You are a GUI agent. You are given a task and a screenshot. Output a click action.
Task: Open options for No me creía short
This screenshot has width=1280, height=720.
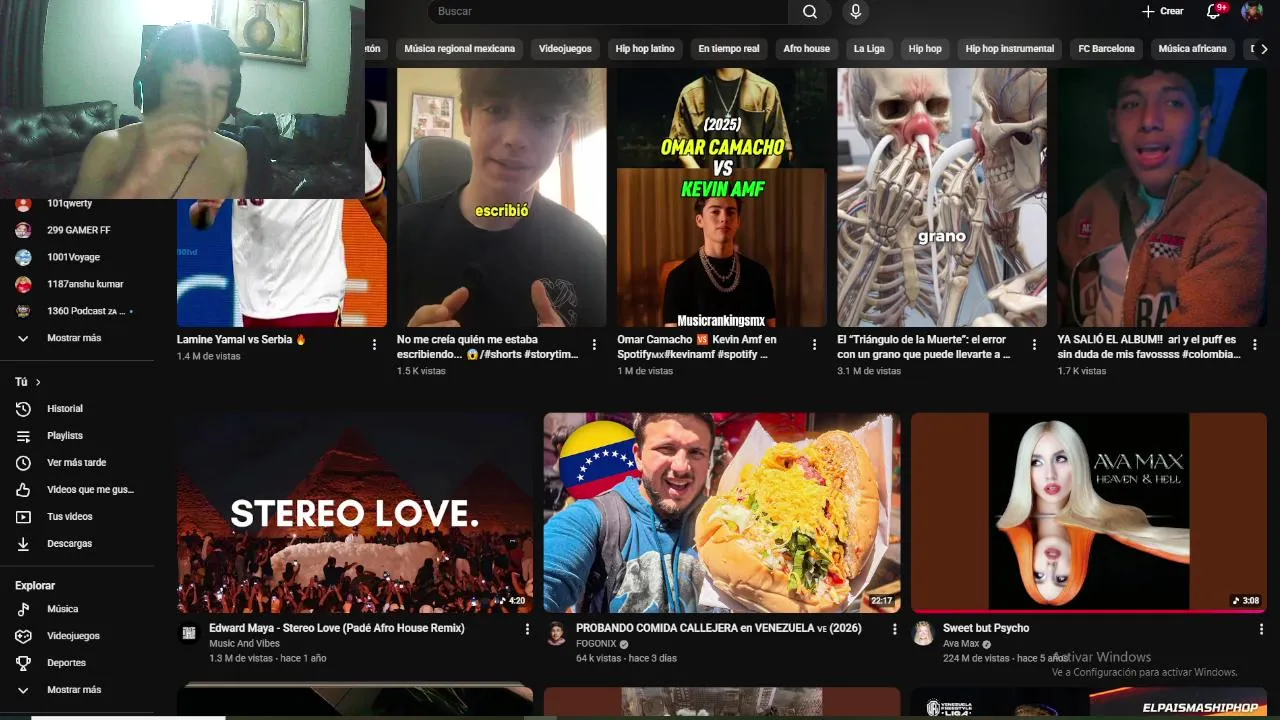click(594, 344)
